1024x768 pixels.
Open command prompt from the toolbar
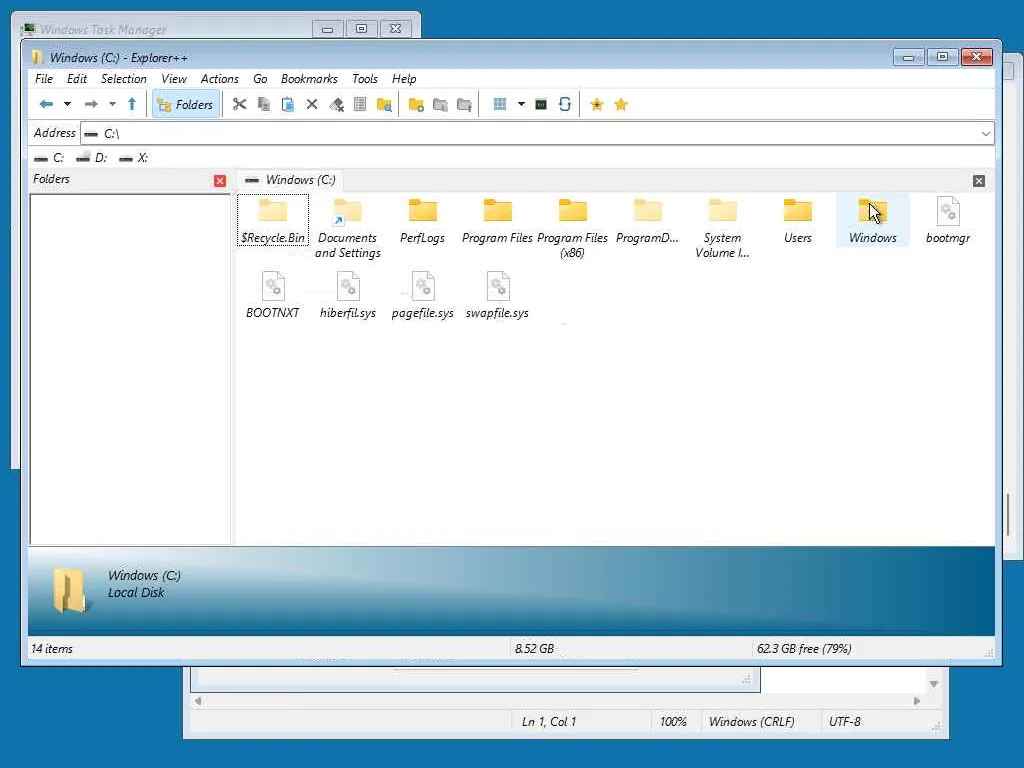pyautogui.click(x=541, y=104)
